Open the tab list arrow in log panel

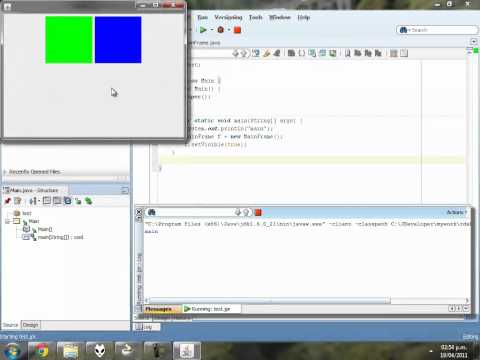point(466,309)
